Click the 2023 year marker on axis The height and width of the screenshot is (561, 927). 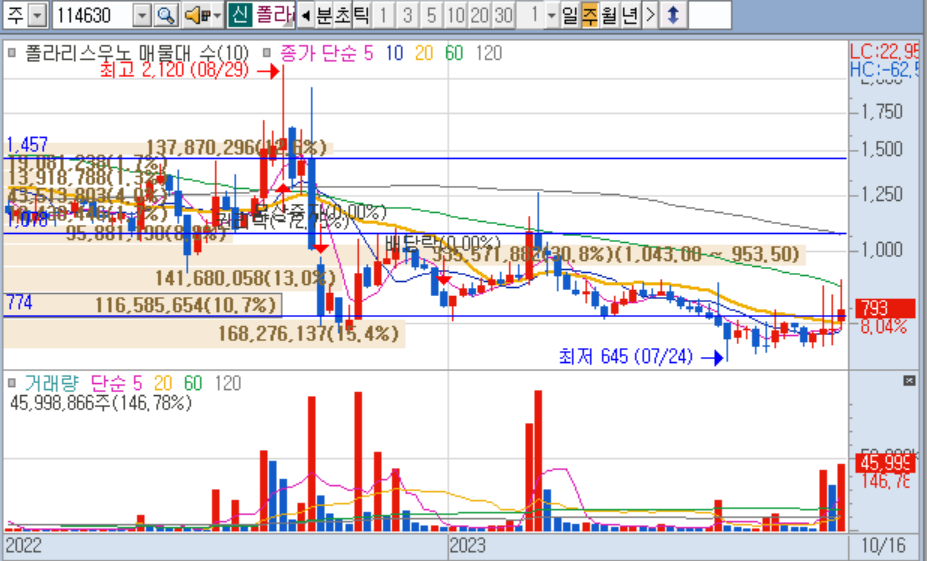point(468,545)
